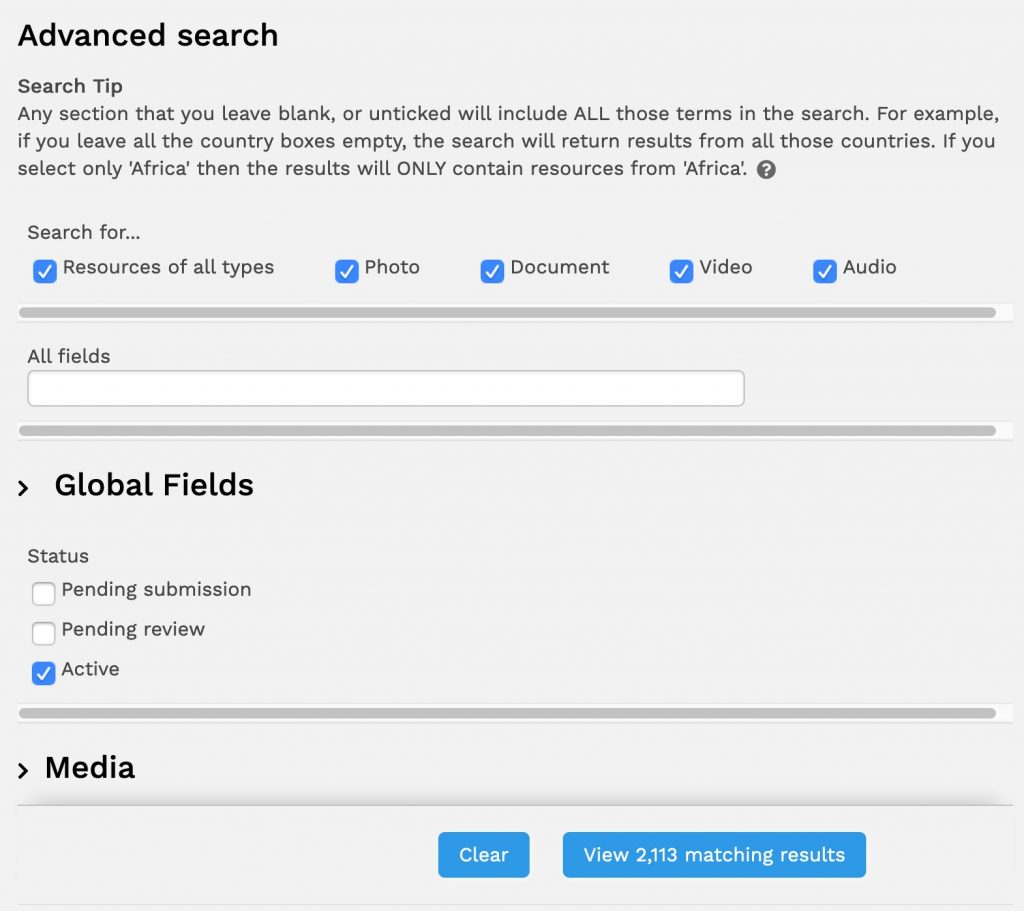Uncheck the Photo resource type
1024x911 pixels.
click(347, 271)
